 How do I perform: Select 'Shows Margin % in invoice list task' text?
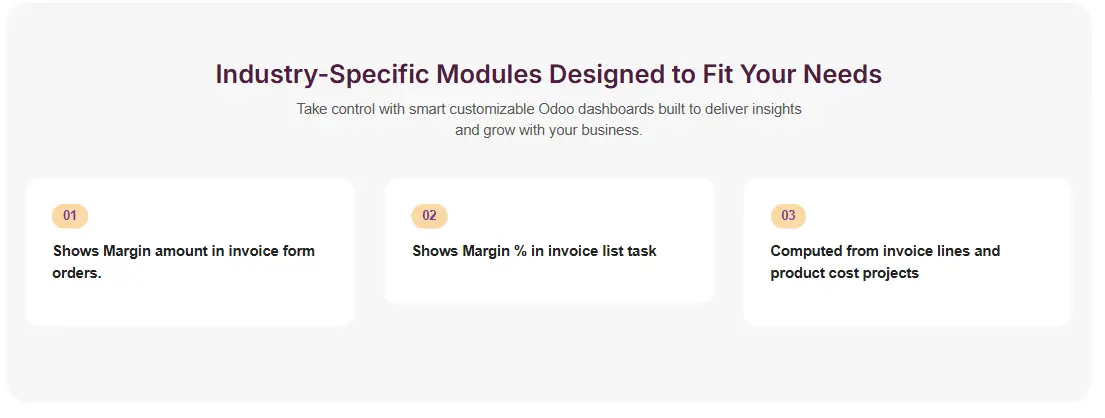534,251
